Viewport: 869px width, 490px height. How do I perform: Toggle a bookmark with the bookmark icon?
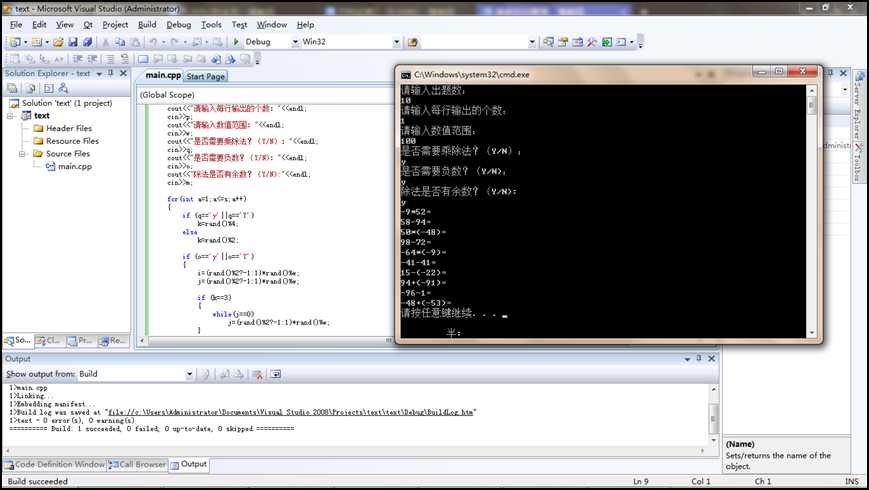coord(143,59)
